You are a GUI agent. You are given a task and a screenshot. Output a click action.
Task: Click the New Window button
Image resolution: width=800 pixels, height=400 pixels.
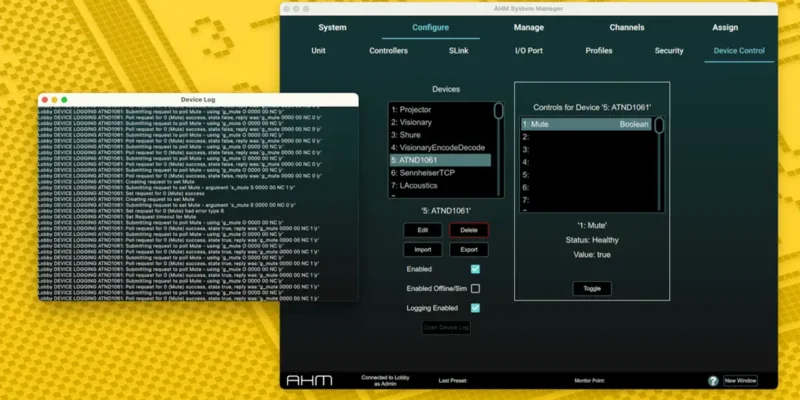coord(740,381)
